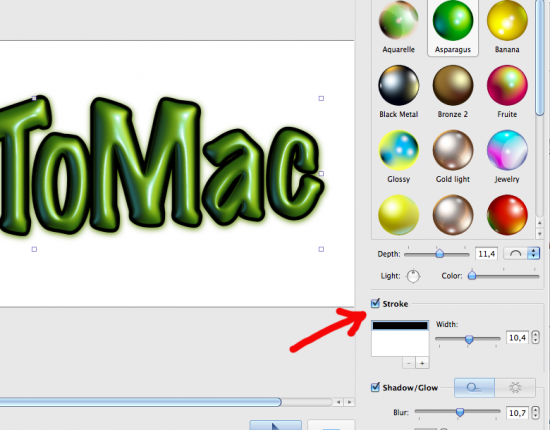Click the Light direction dial
Viewport: 550px width, 430px height.
pos(413,276)
